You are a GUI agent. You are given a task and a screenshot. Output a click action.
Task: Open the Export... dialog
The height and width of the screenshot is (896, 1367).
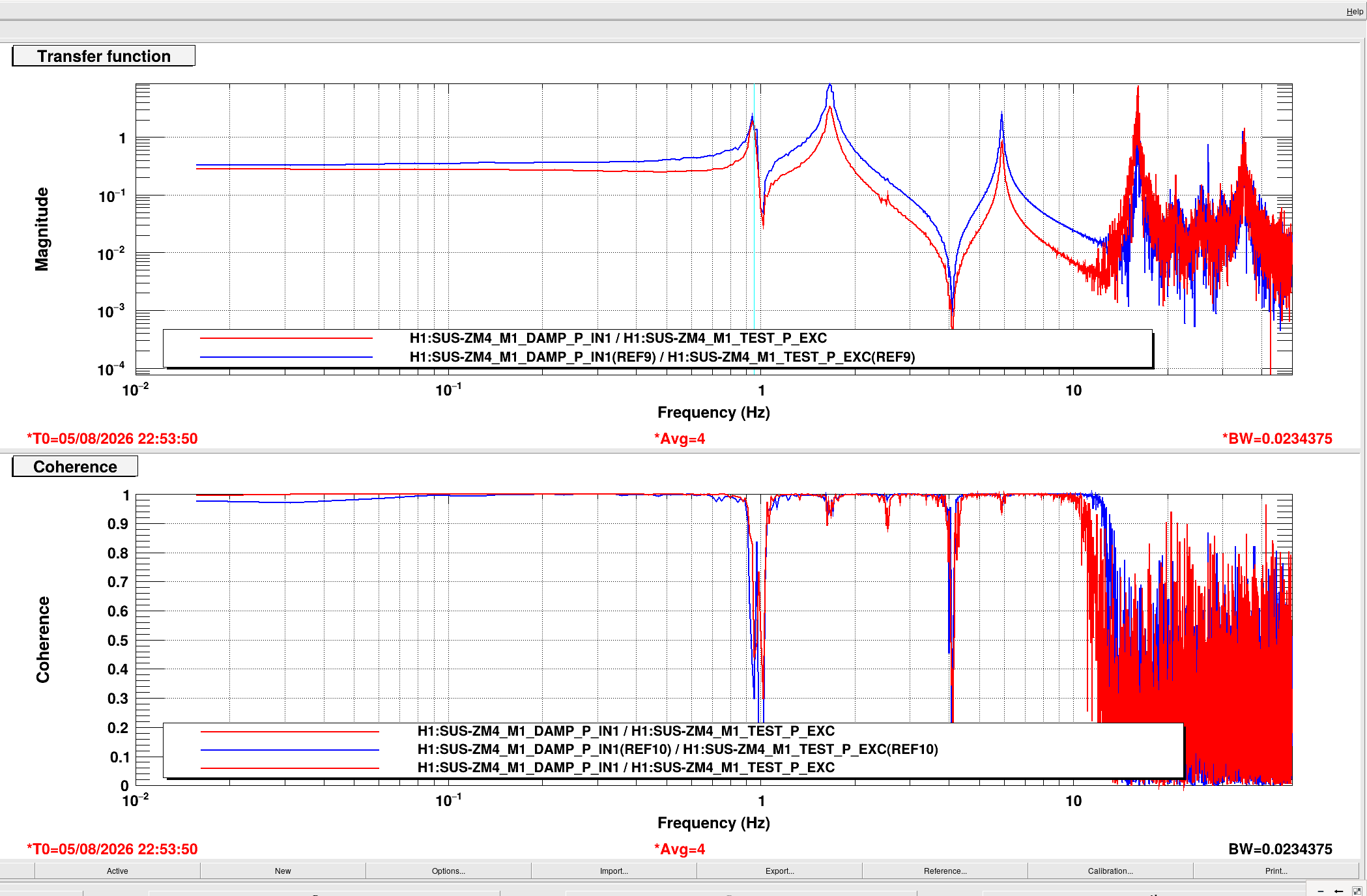click(x=779, y=871)
